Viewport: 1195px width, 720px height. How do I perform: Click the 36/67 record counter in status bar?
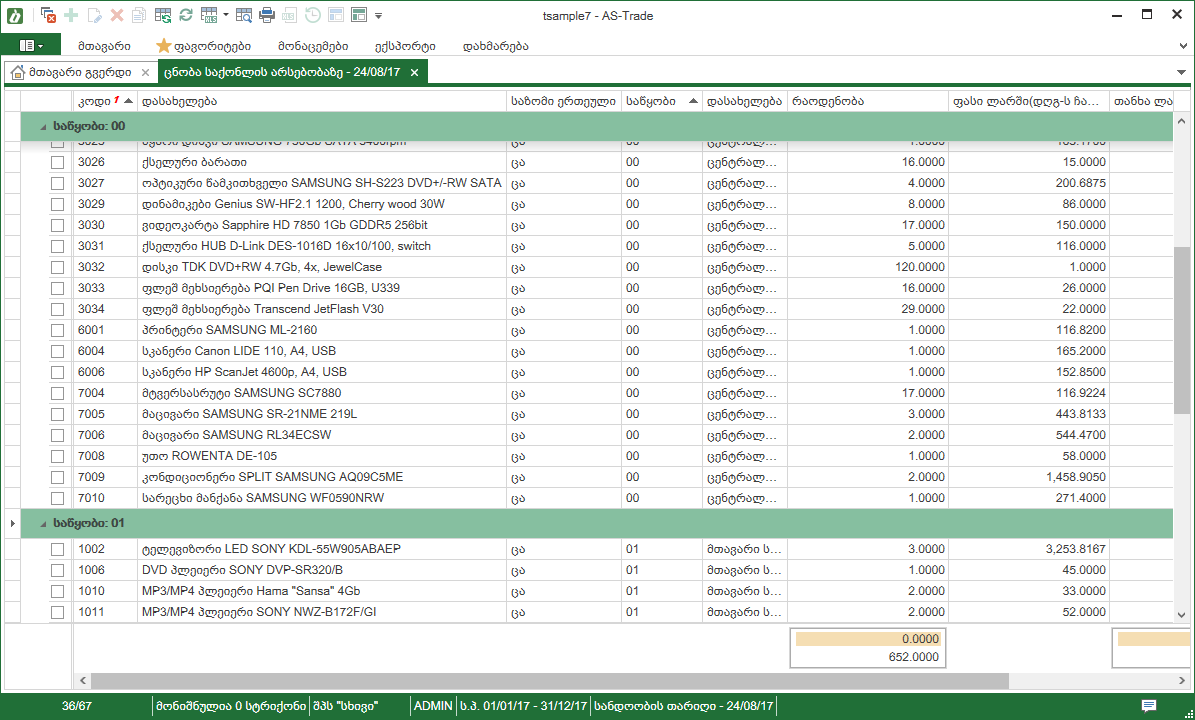click(x=77, y=706)
